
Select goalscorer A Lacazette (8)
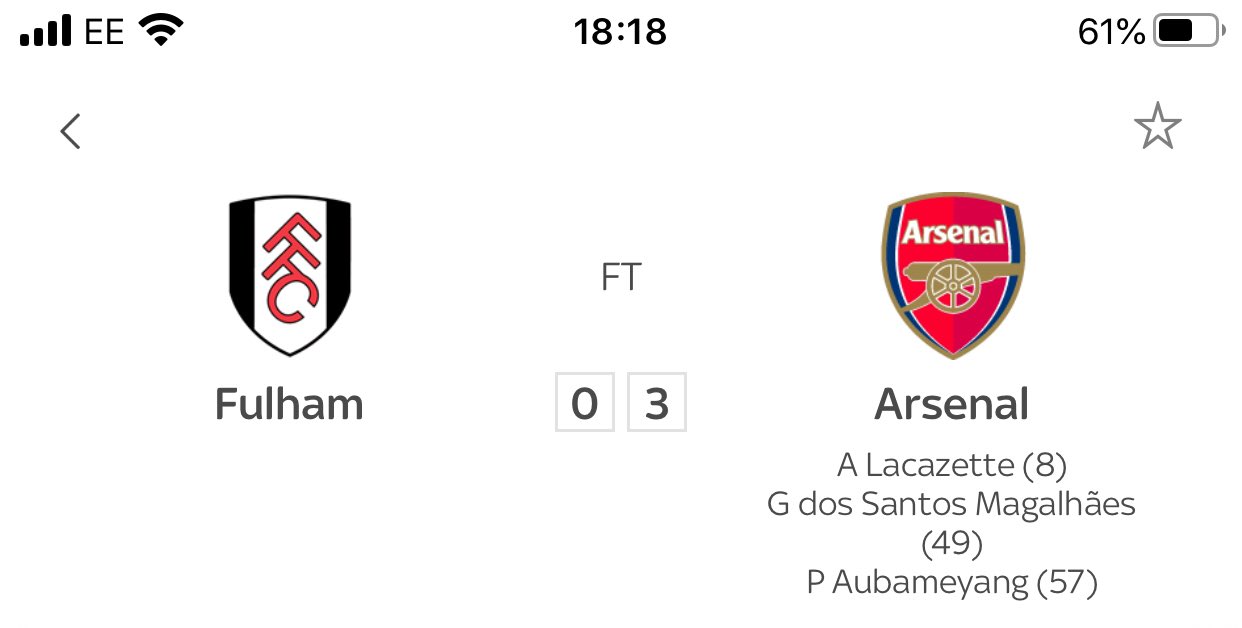tap(951, 465)
